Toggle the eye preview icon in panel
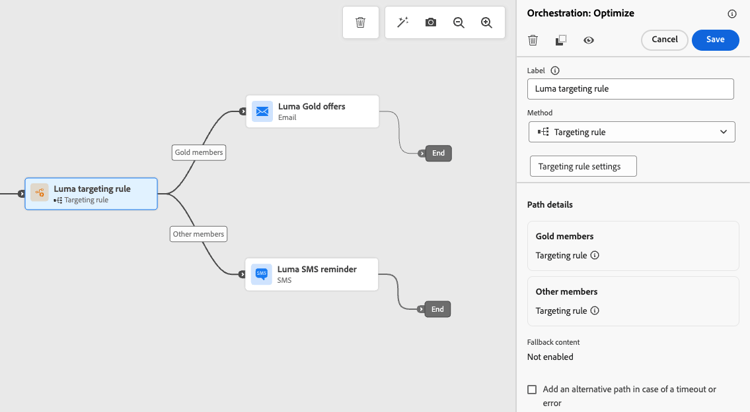750x412 pixels. 589,40
